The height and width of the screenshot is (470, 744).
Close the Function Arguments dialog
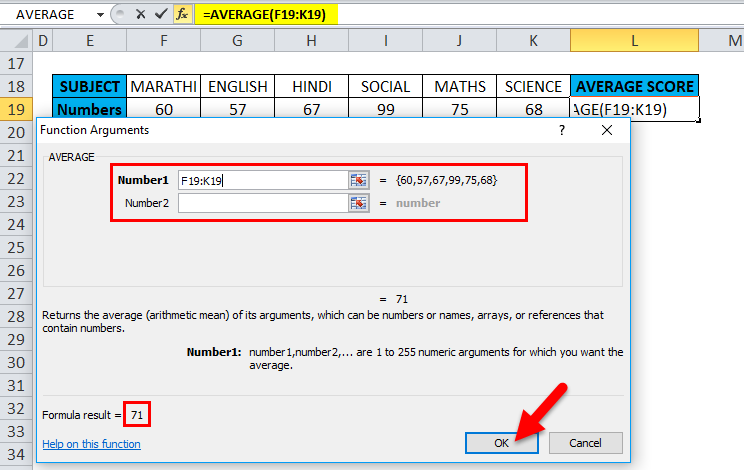(x=606, y=130)
